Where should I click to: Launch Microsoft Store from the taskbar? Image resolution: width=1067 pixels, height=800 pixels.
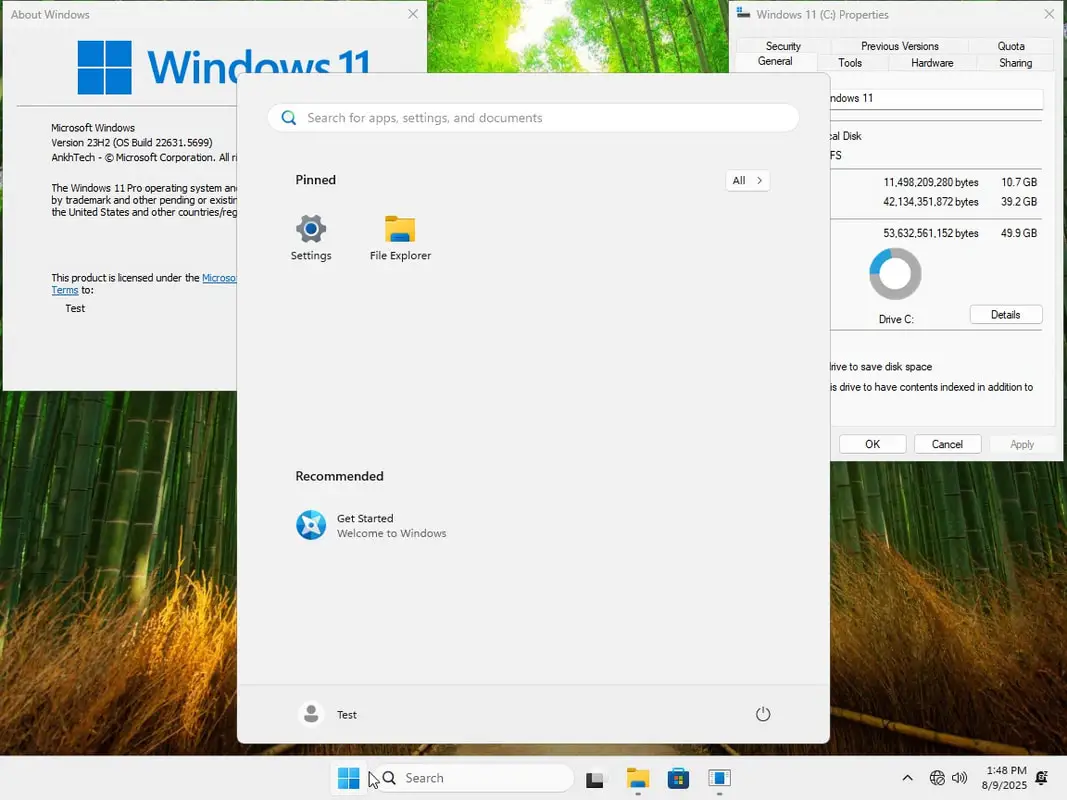[x=678, y=778]
